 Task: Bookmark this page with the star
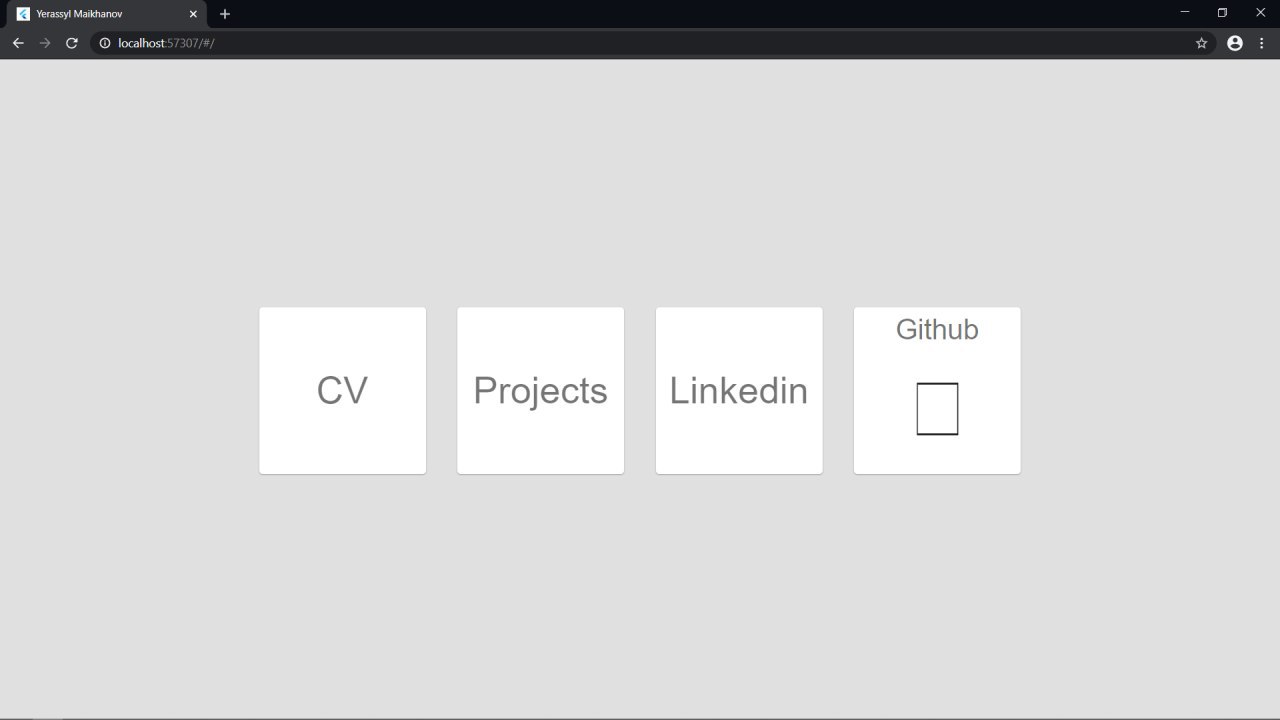[x=1201, y=43]
